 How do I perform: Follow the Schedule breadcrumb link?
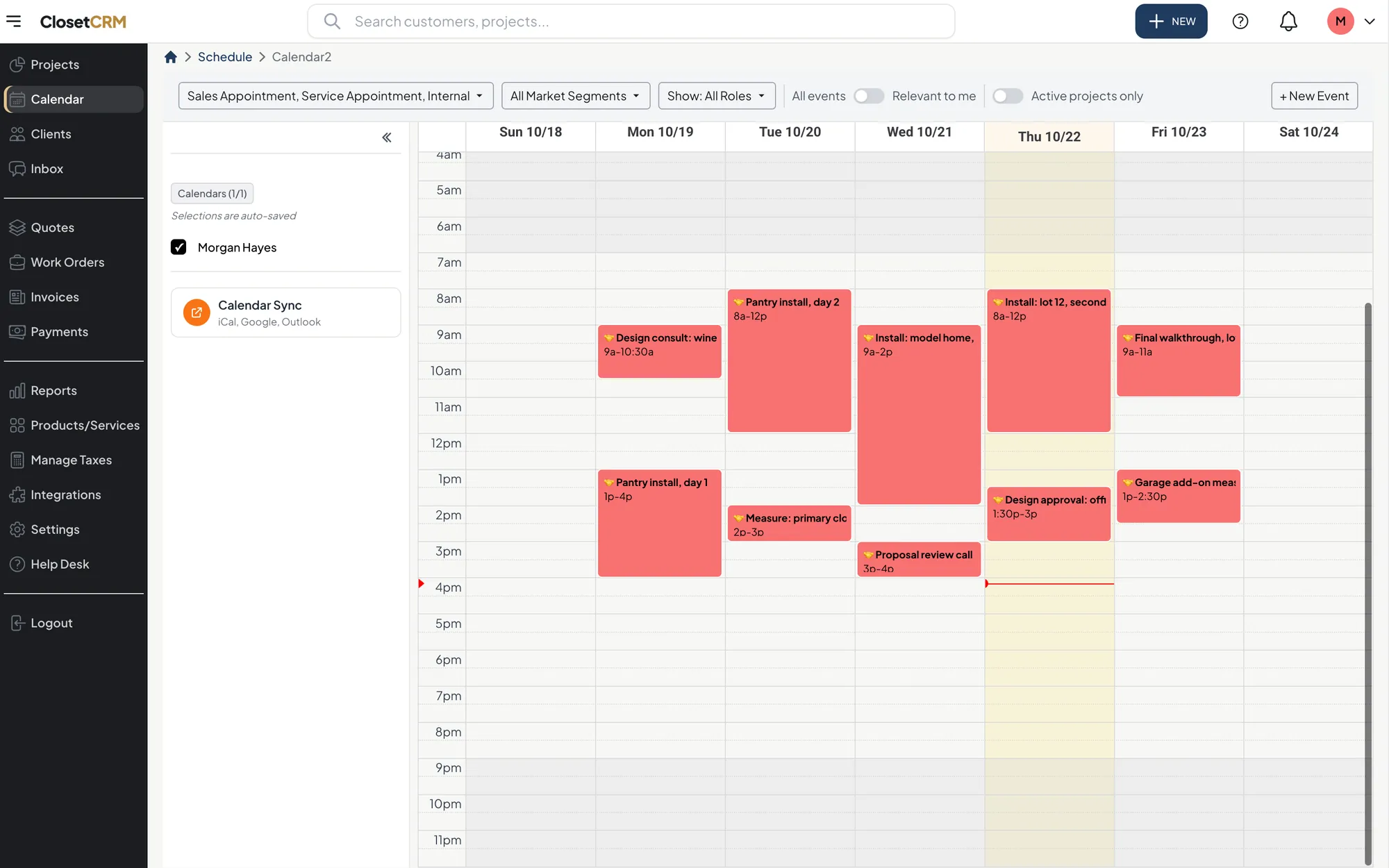click(225, 57)
